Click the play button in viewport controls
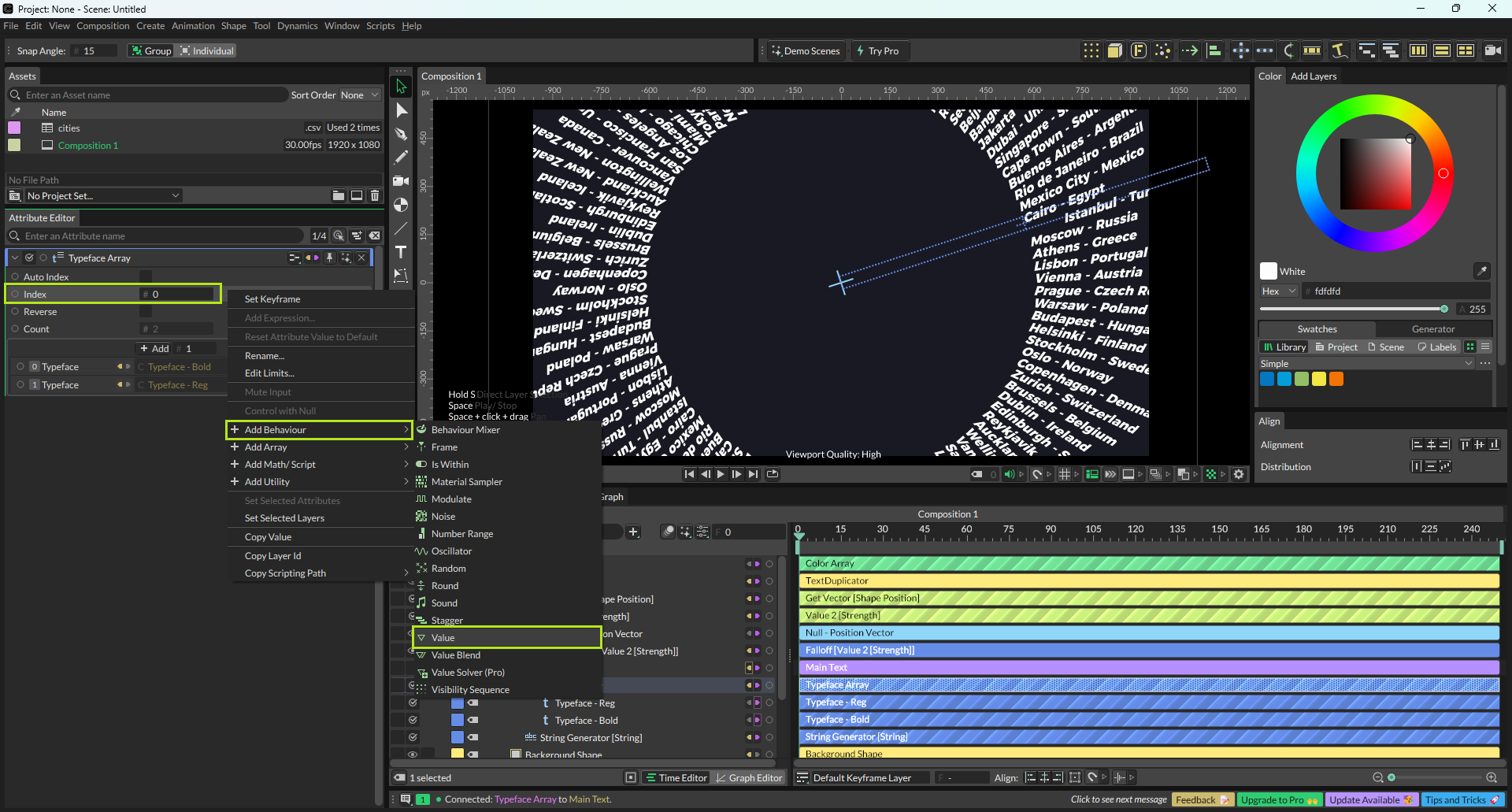The image size is (1512, 812). [721, 474]
